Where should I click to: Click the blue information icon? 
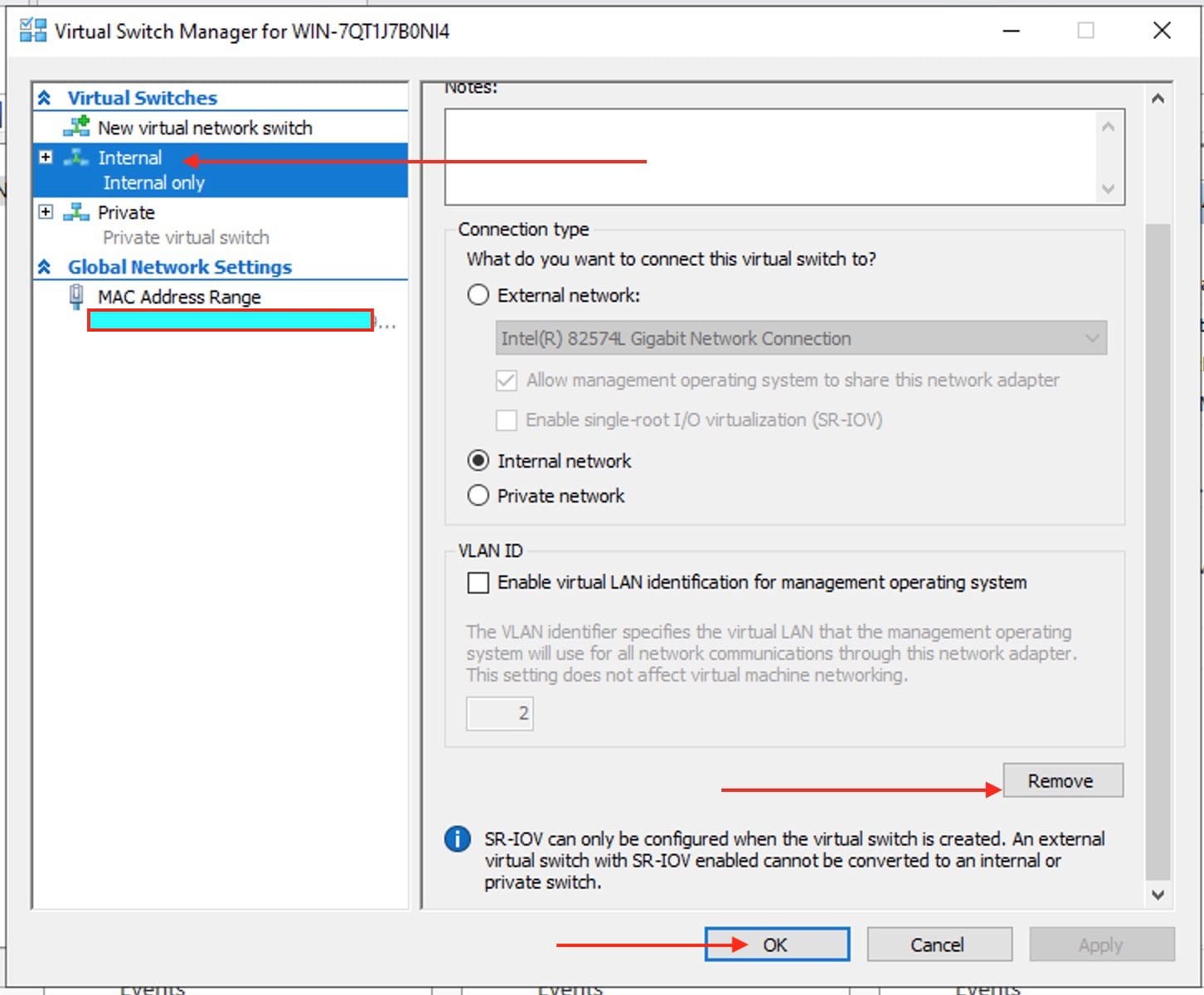pos(458,839)
